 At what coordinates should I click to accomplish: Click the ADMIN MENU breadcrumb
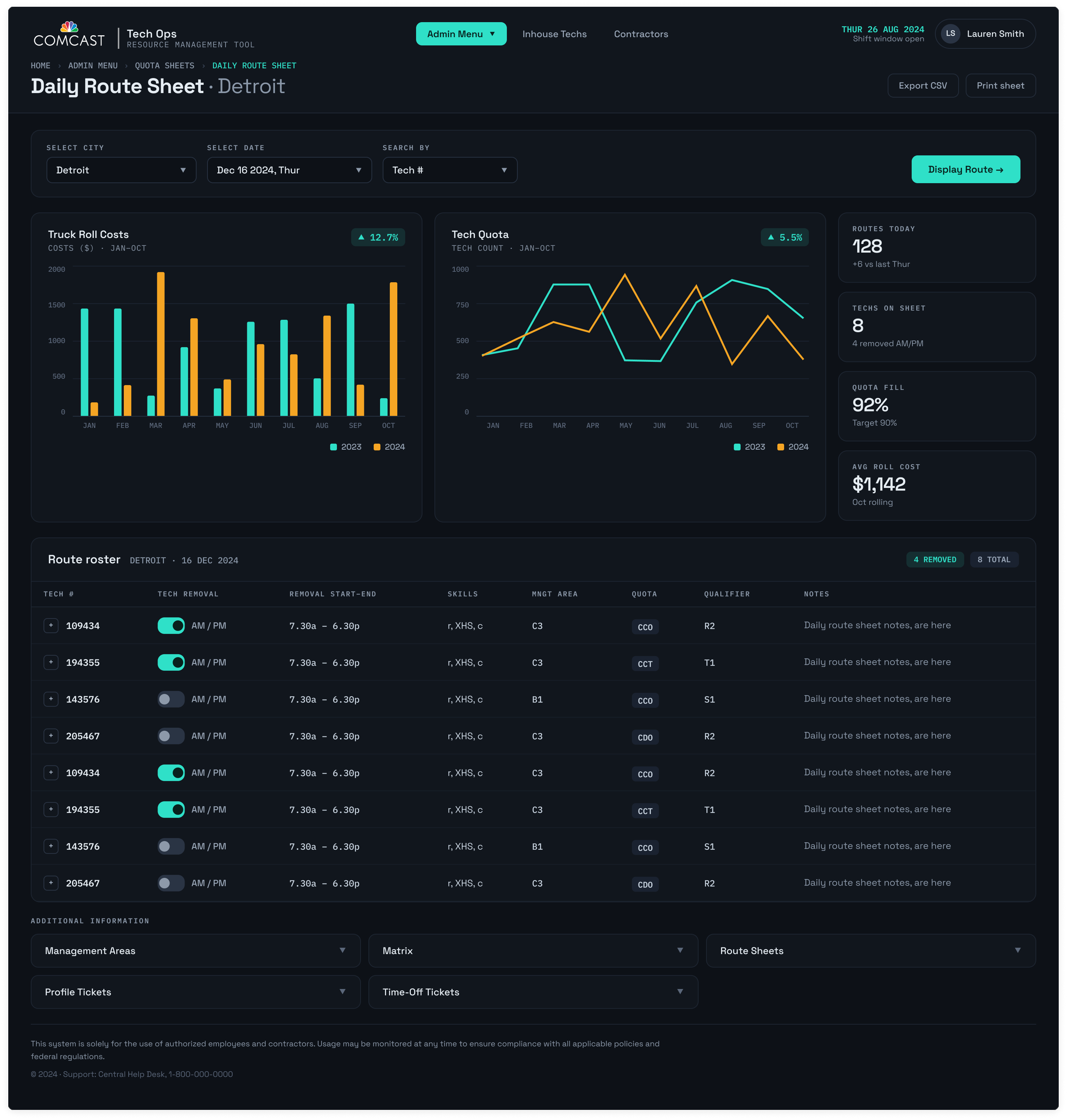[x=93, y=66]
